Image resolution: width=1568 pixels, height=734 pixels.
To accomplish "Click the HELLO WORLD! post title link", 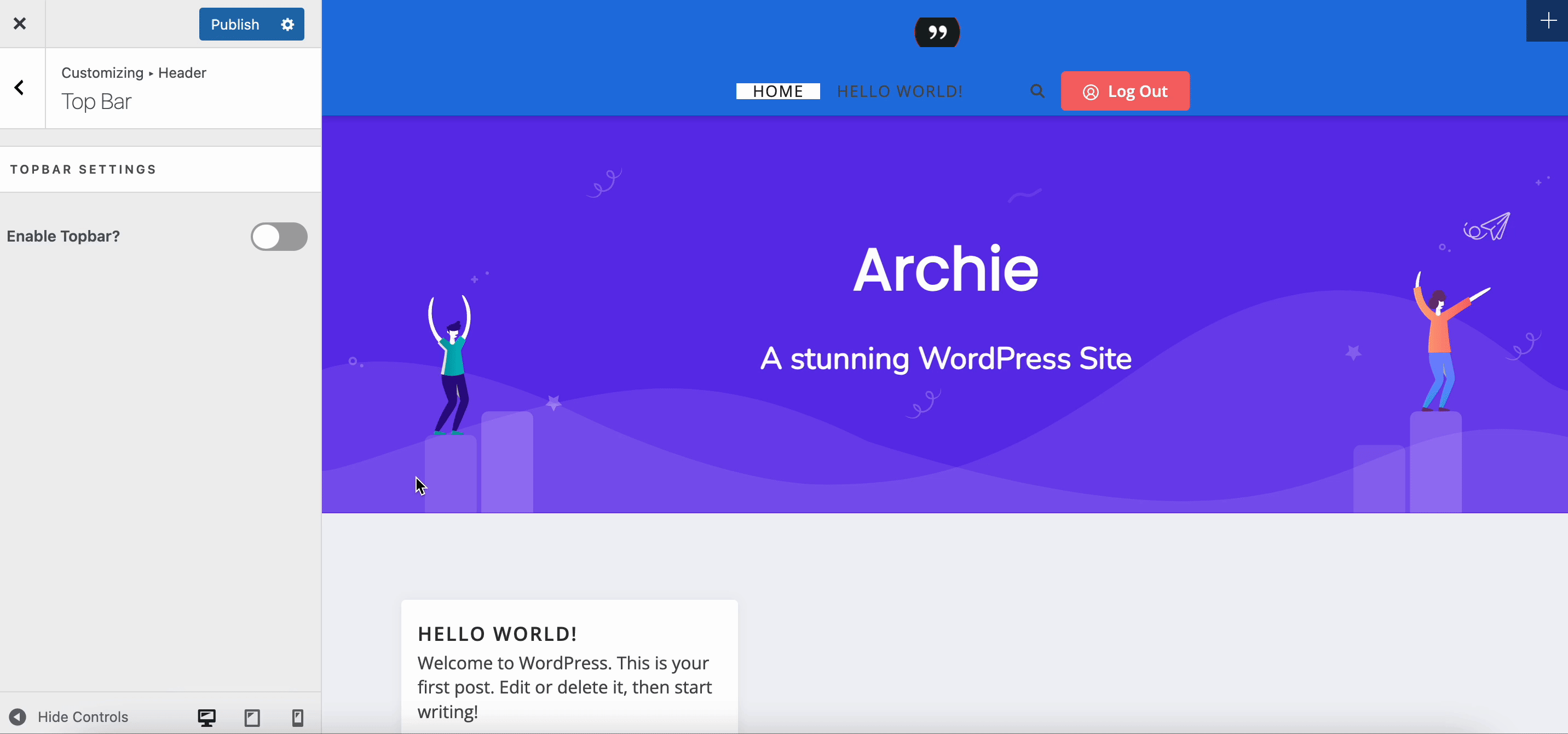I will click(x=497, y=633).
